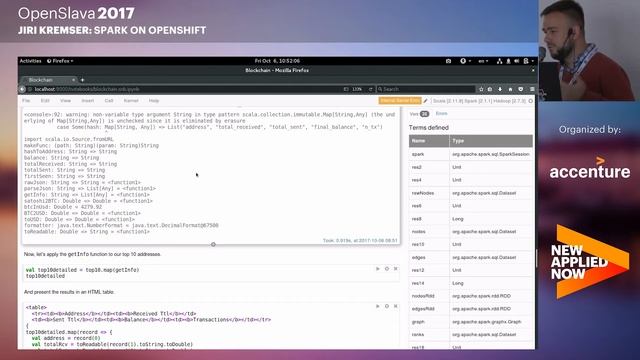Open a new Firefox tab with plus
The image size is (640, 360).
pos(82,80)
